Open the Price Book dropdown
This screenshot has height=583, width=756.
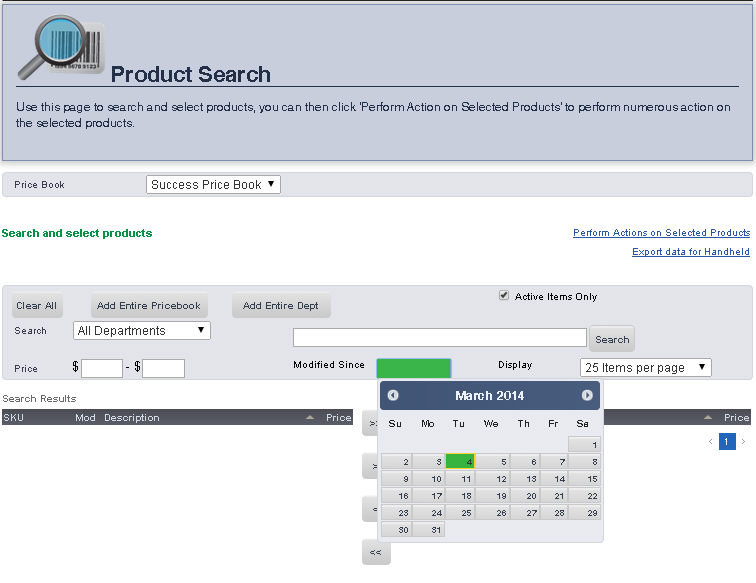pyautogui.click(x=213, y=185)
